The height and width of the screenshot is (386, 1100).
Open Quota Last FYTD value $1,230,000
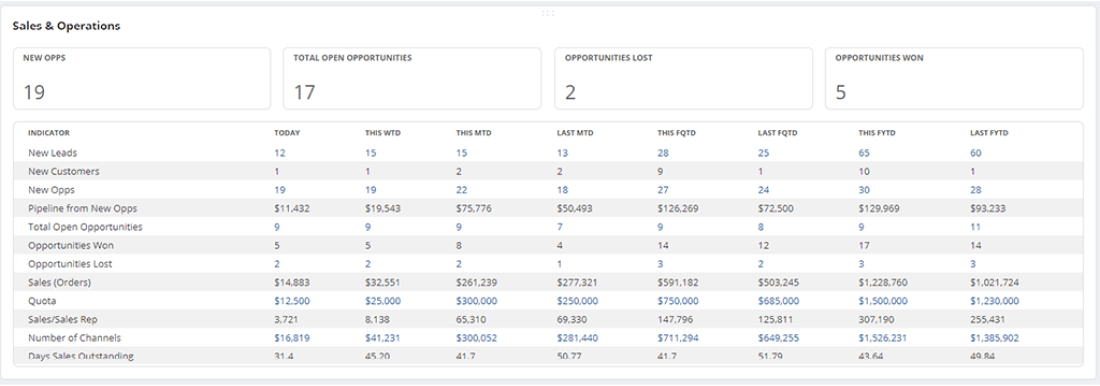pyautogui.click(x=994, y=301)
